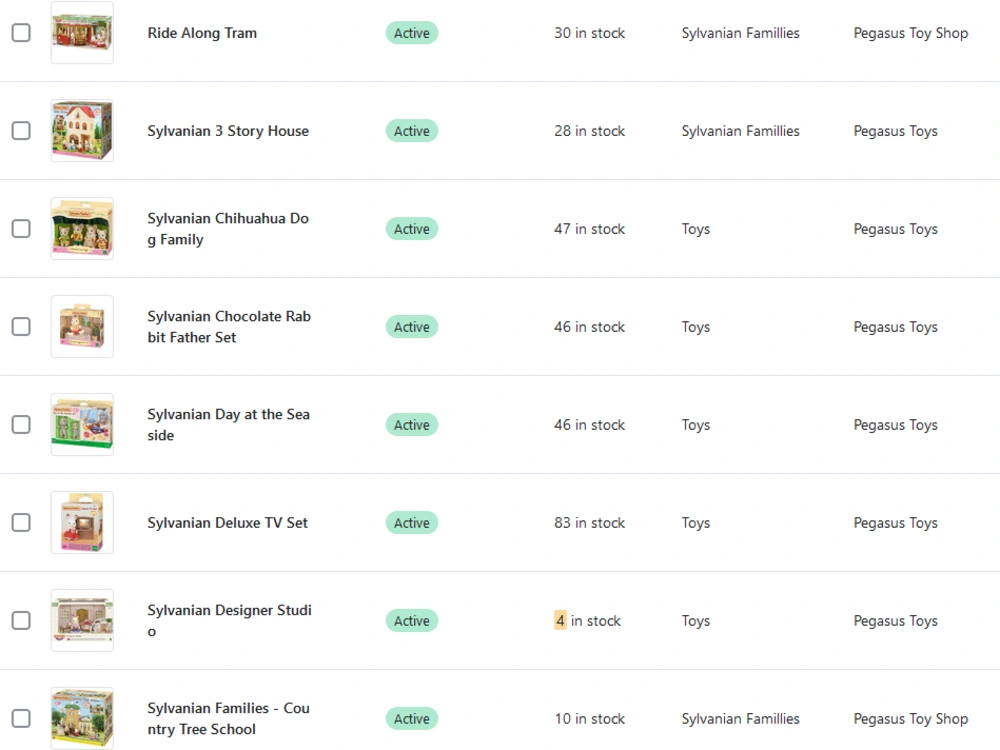Open the Ride Along Tram product thumbnail
This screenshot has width=1000, height=750.
[x=82, y=33]
